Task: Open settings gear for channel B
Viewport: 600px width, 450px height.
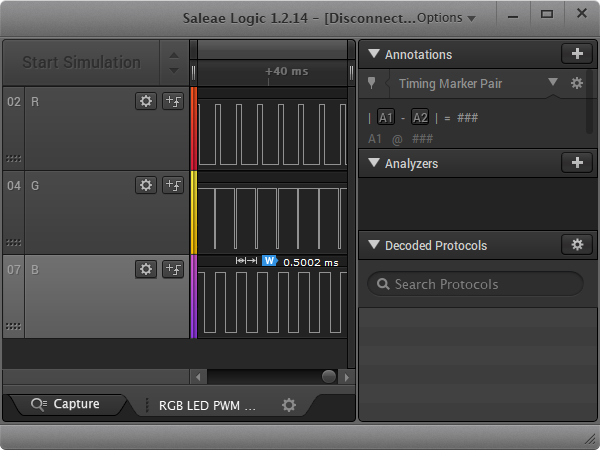Action: [146, 269]
